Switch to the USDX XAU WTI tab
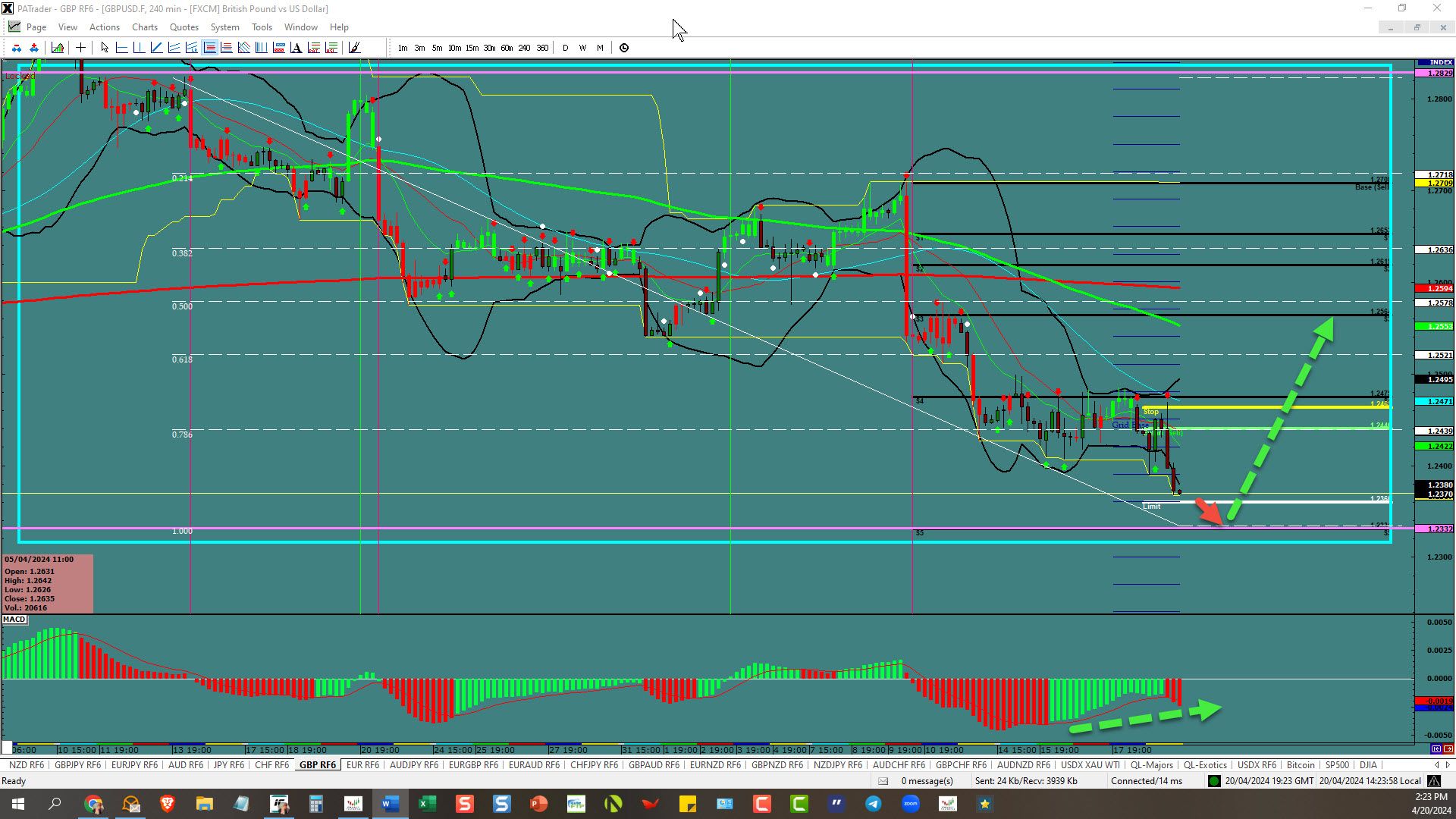Screen dimensions: 1456x819 click(1090, 765)
